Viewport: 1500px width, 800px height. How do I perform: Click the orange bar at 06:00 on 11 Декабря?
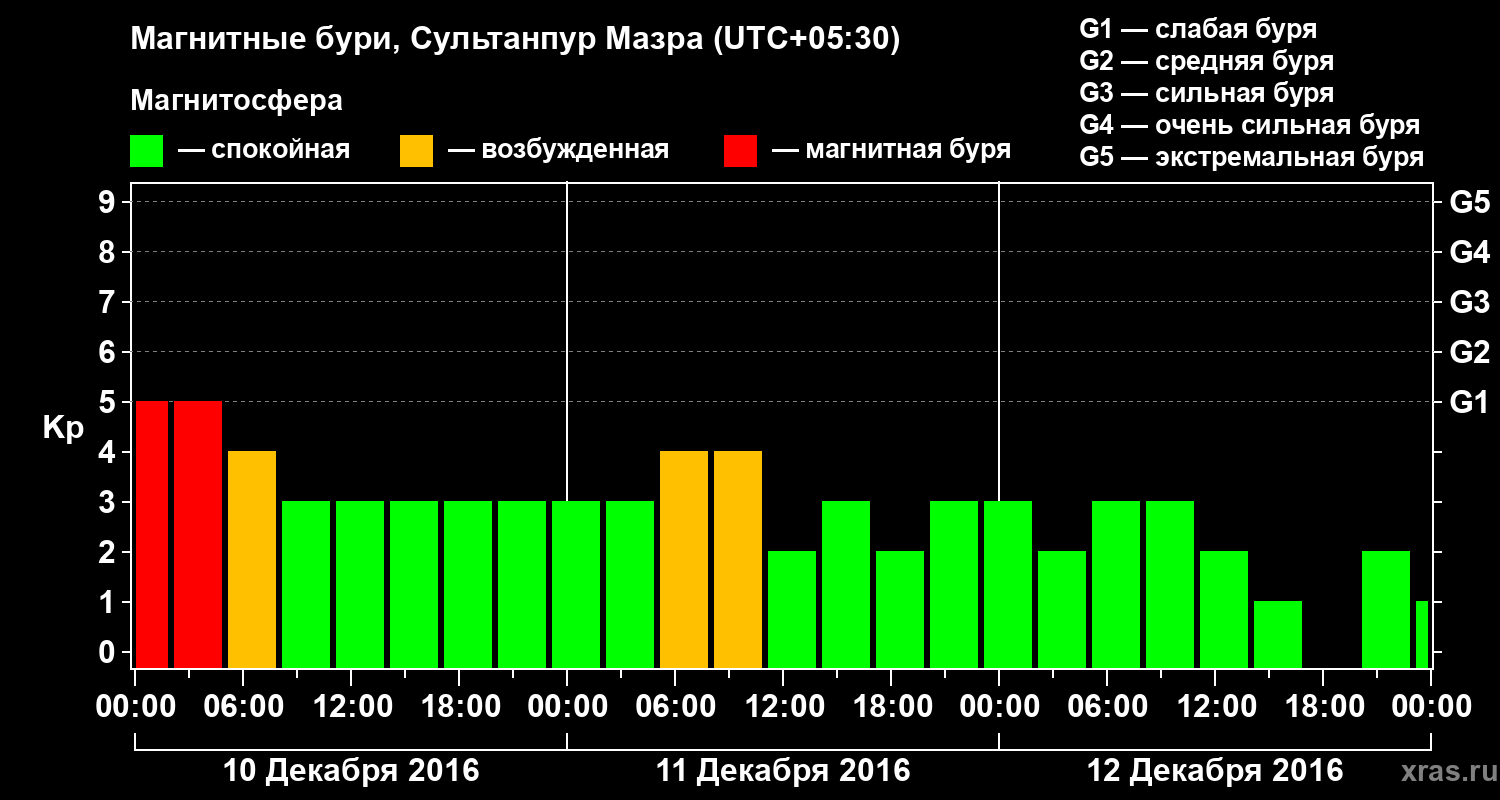pos(684,560)
